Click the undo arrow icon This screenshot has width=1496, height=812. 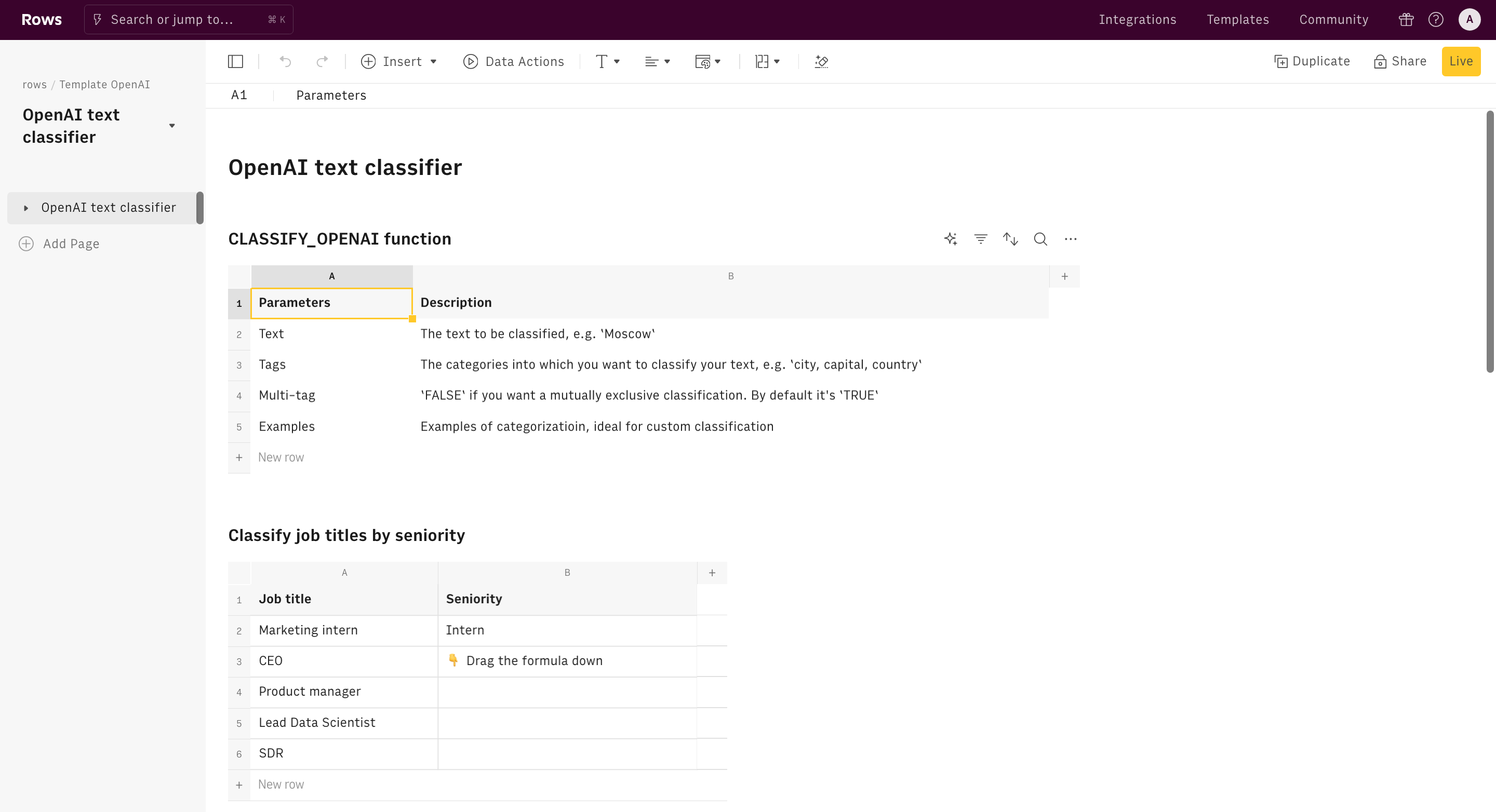[x=285, y=62]
